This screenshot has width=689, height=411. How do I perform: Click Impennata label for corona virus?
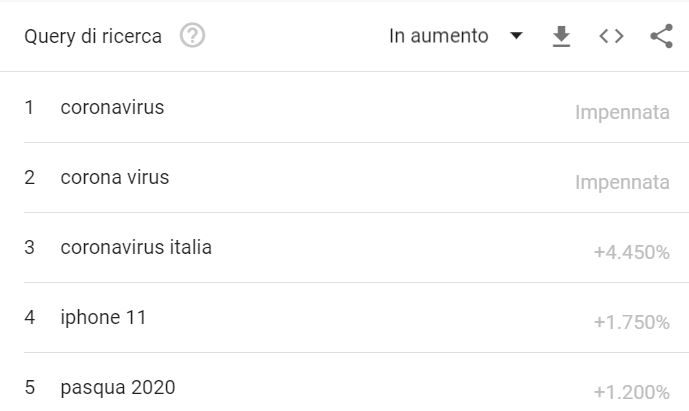coord(622,182)
